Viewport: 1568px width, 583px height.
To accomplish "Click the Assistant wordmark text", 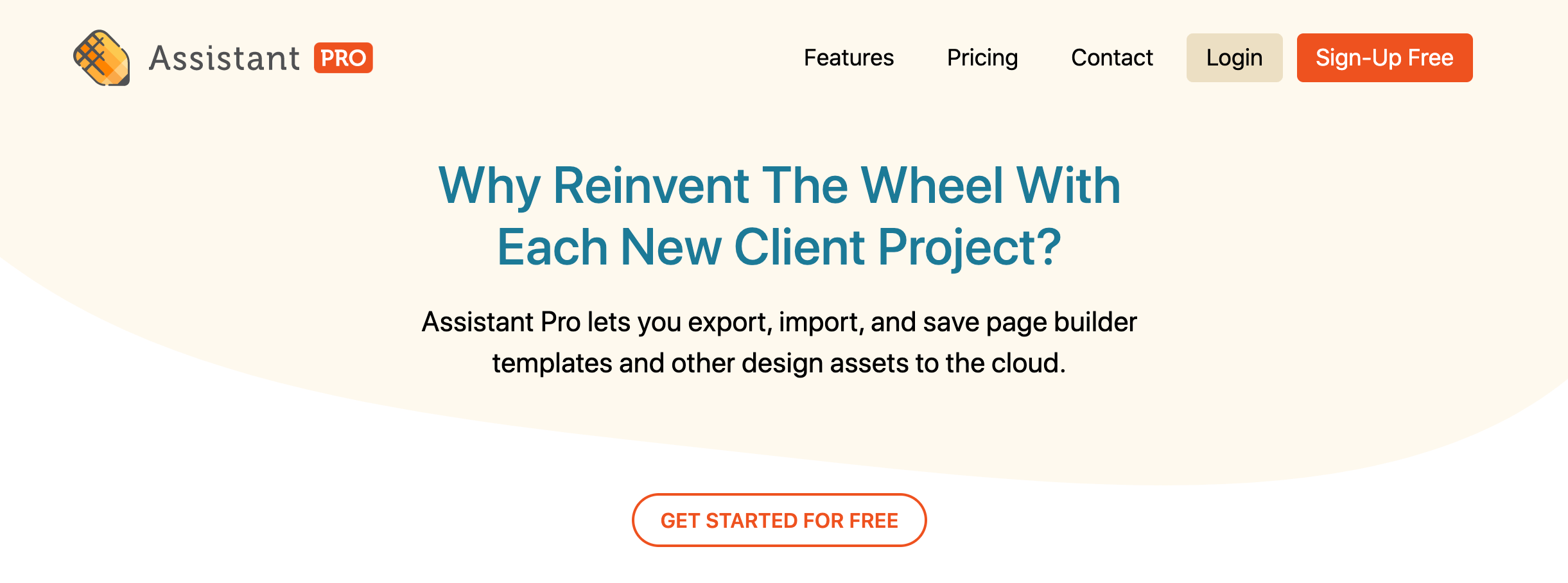I will [224, 58].
